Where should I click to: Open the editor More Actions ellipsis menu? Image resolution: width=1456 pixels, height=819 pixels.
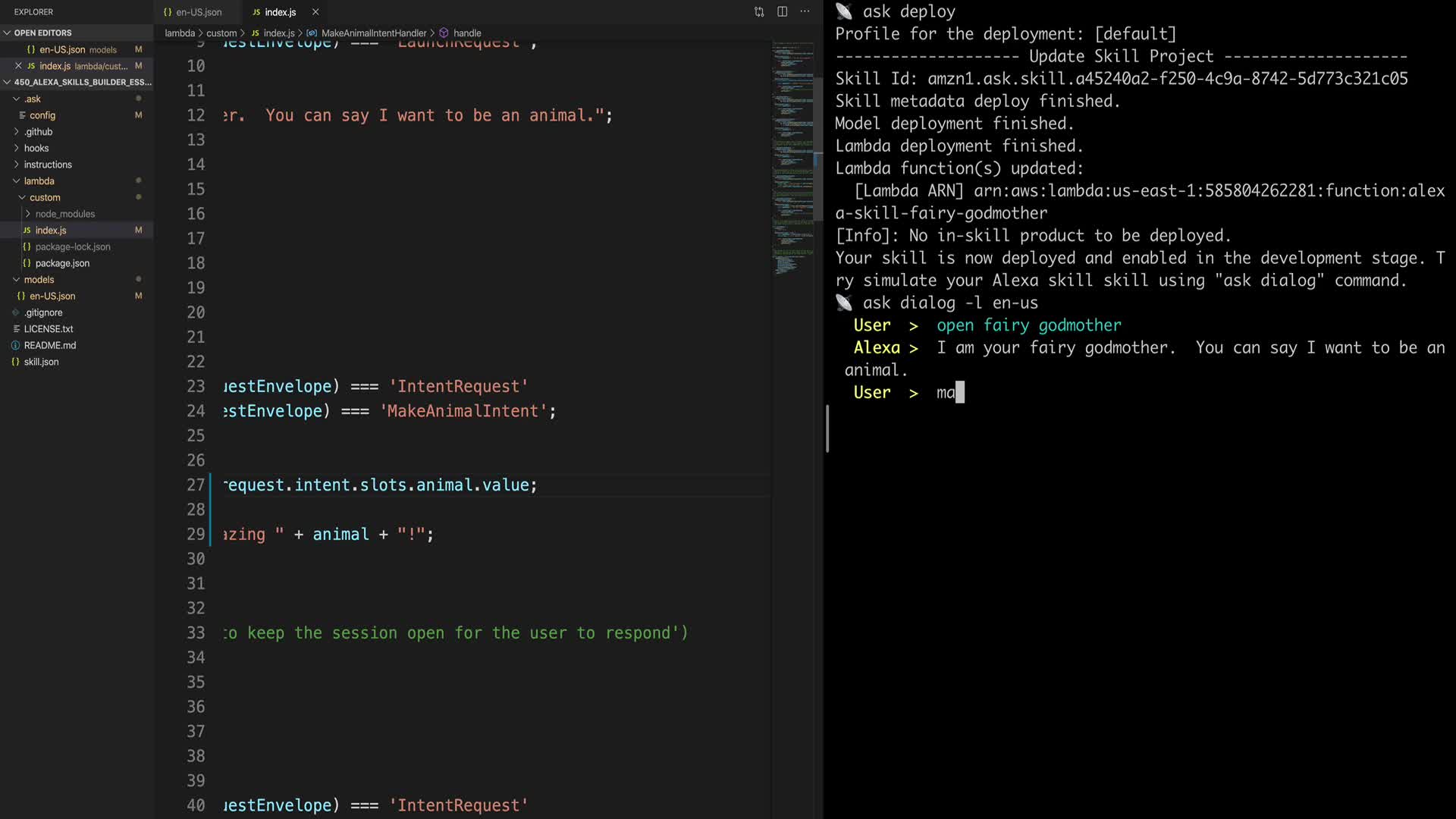click(805, 12)
